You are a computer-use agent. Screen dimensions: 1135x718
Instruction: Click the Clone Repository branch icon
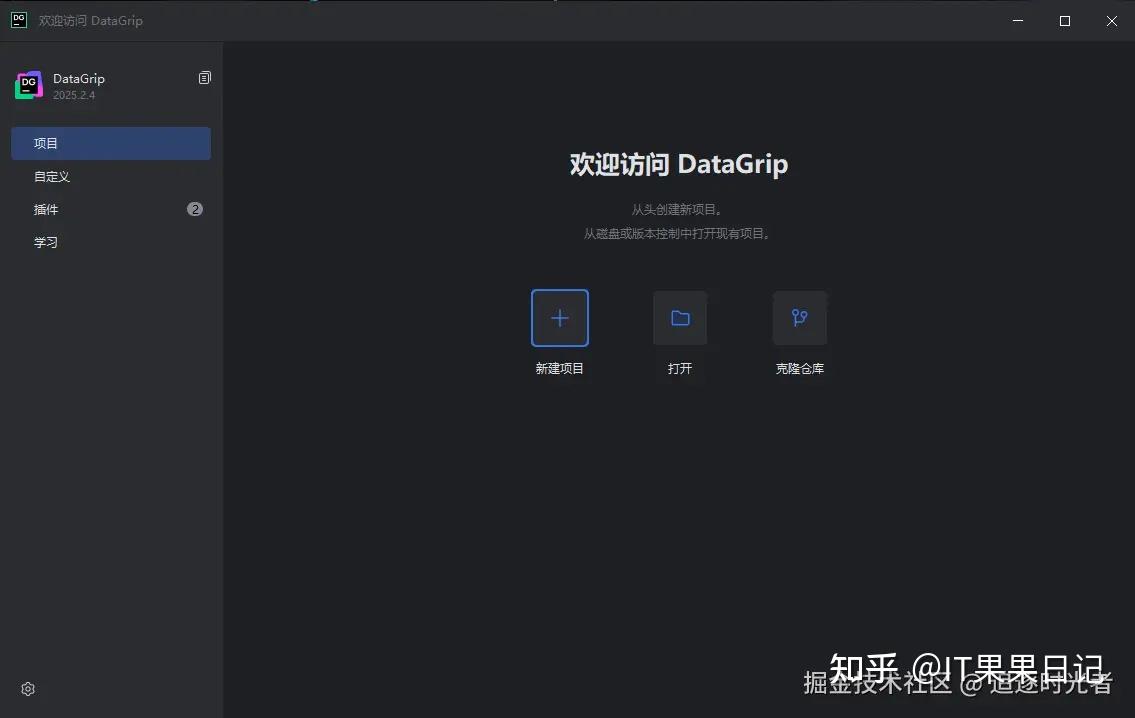click(799, 318)
